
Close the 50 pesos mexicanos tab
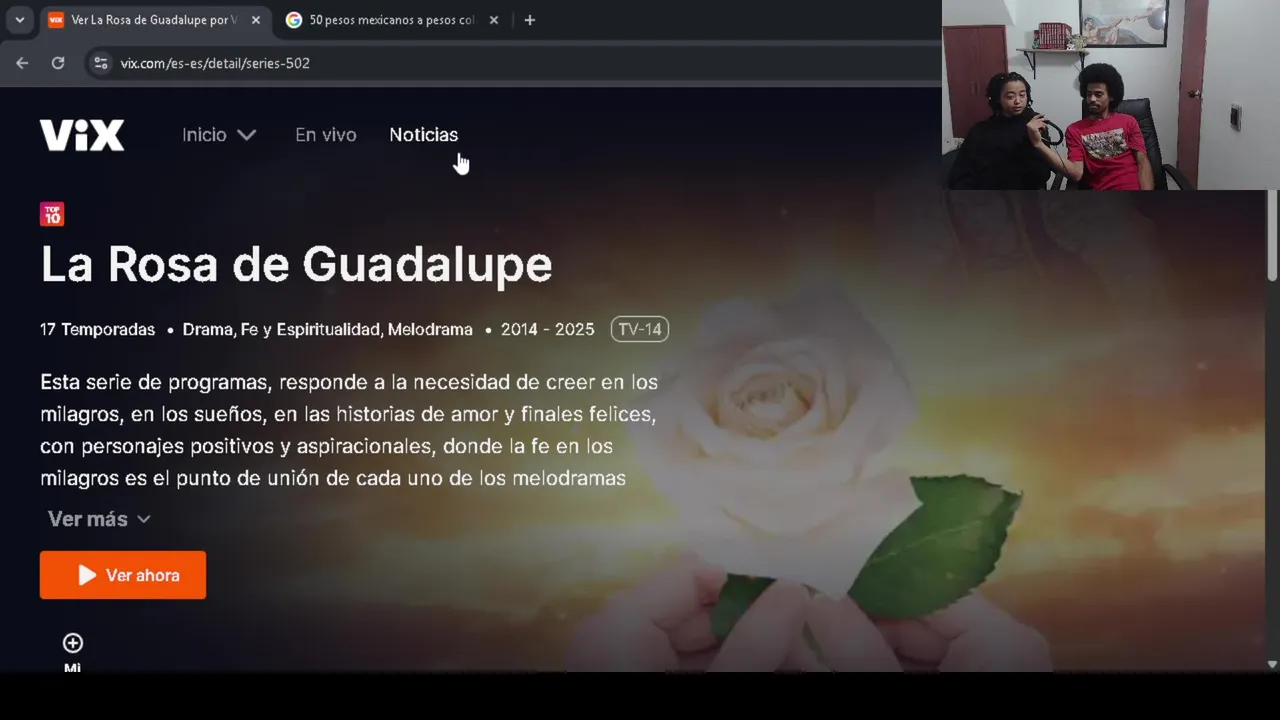pos(494,20)
